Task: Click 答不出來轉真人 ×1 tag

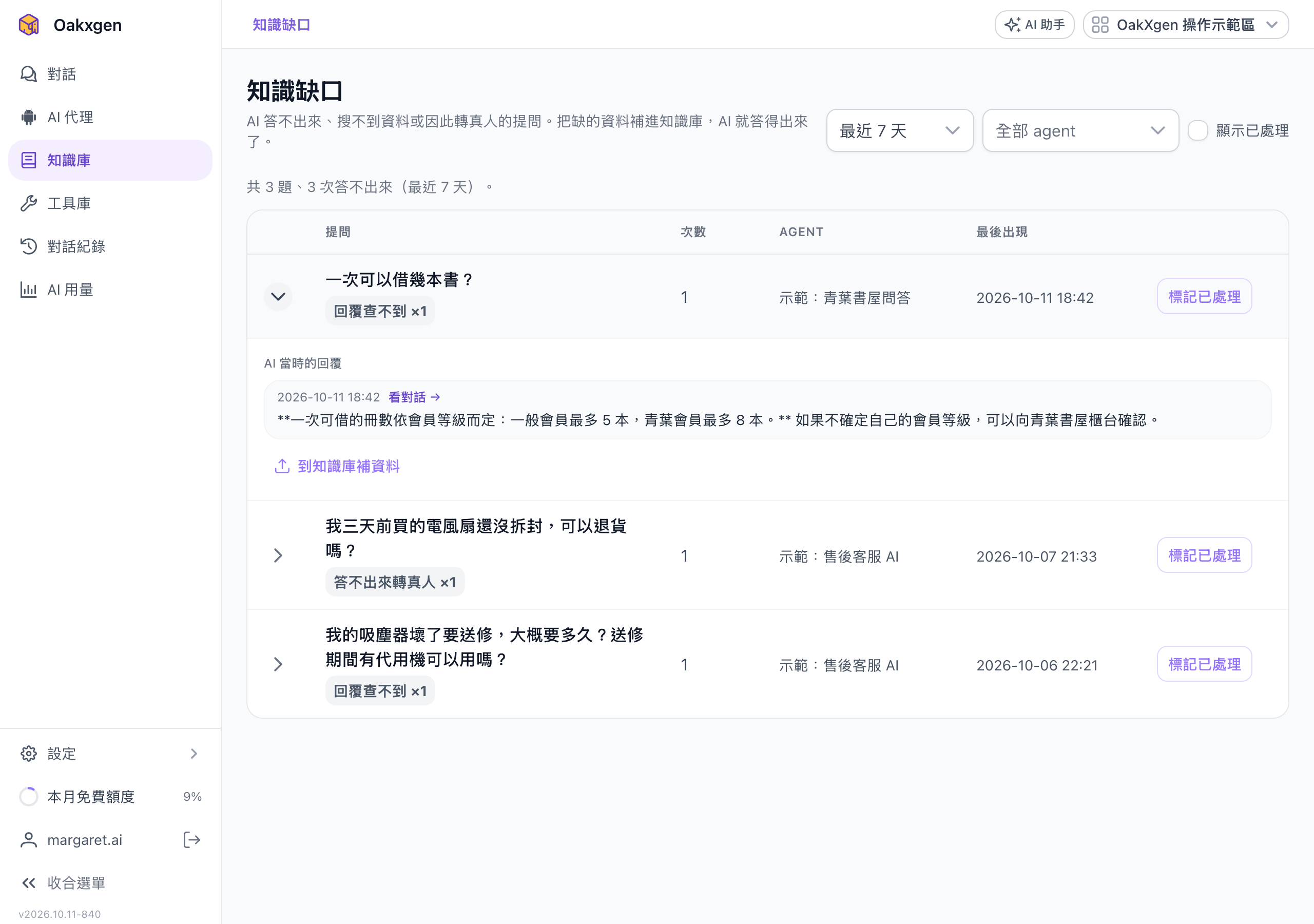Action: [x=395, y=582]
